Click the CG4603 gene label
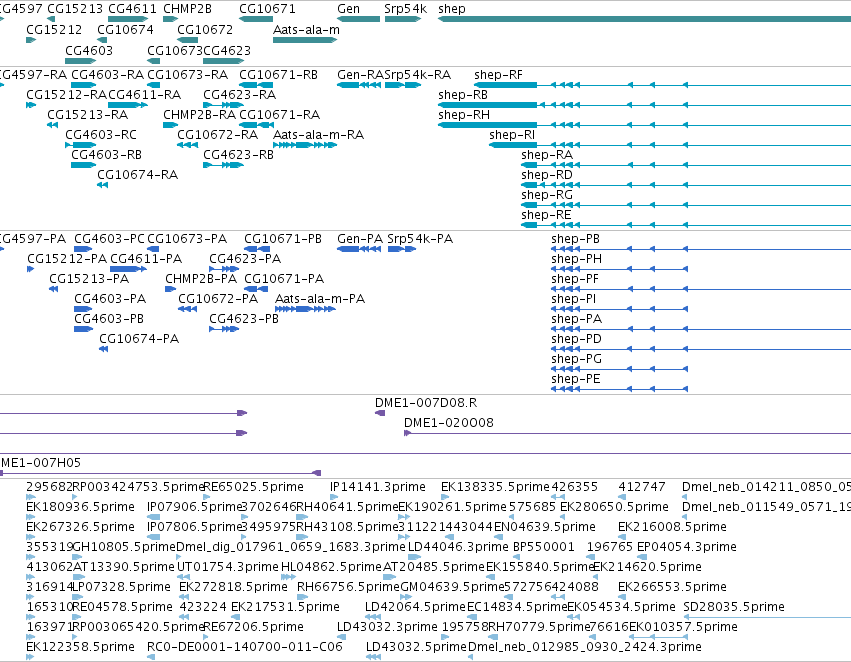 (88, 50)
